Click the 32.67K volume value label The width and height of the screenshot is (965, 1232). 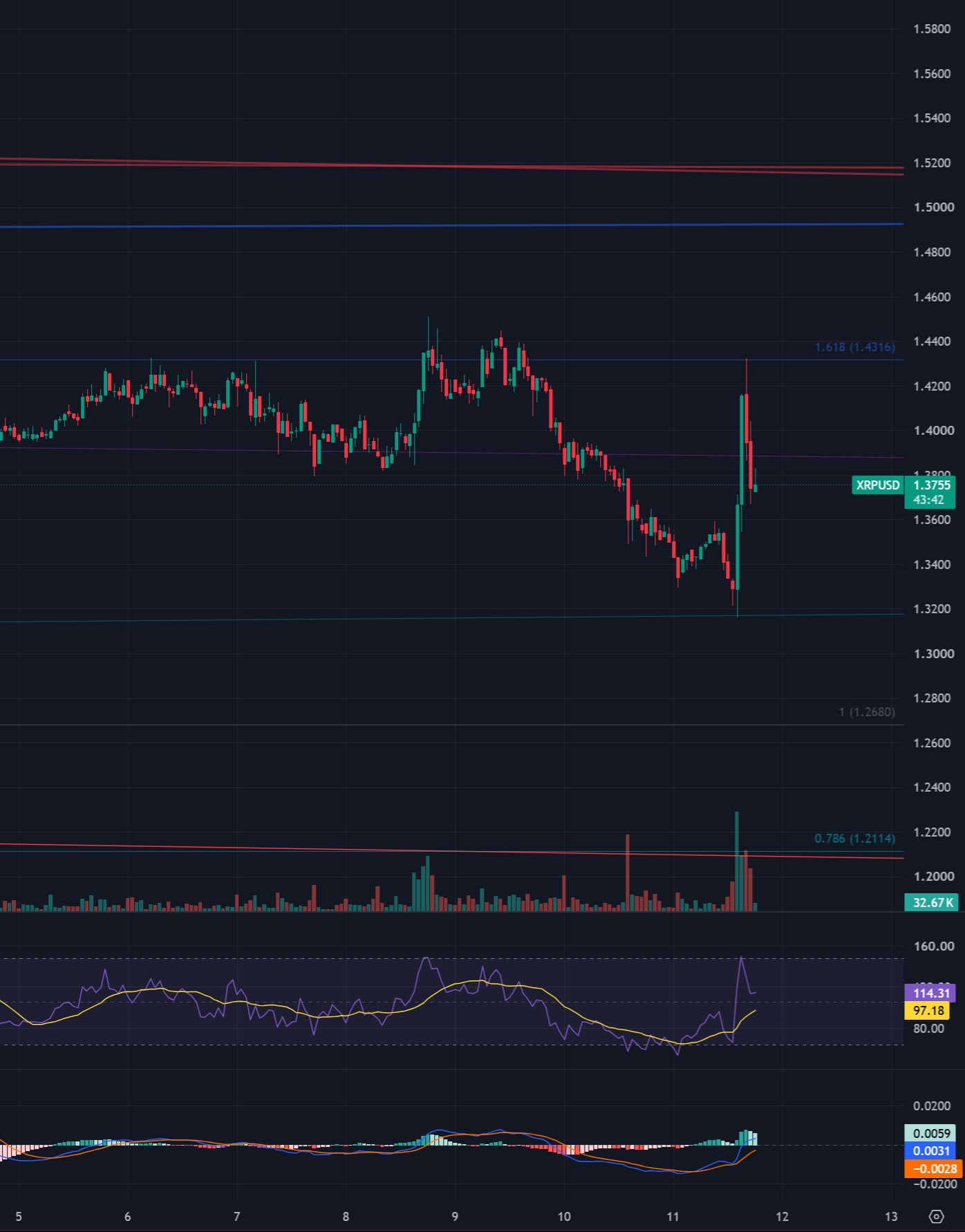click(931, 902)
